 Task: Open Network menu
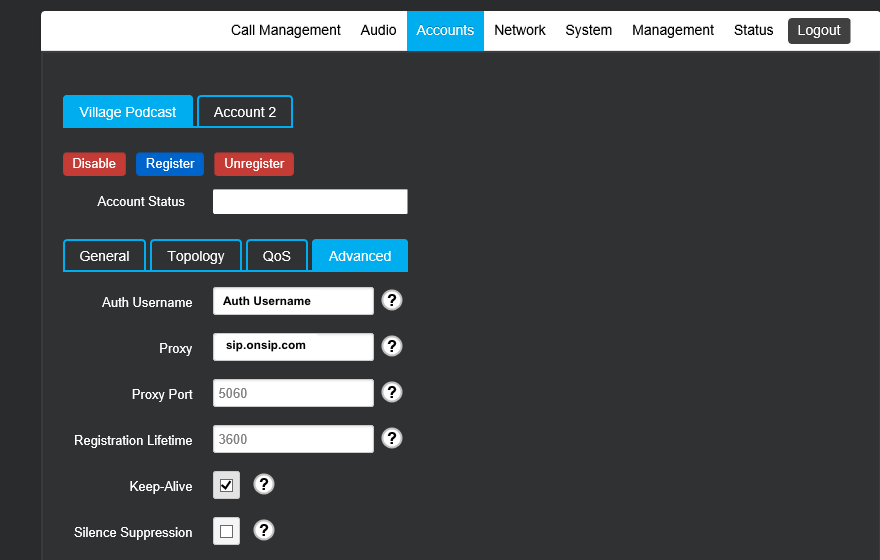tap(520, 30)
